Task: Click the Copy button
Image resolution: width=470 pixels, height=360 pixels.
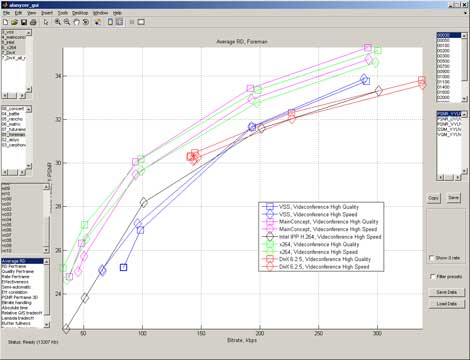Action: (x=433, y=198)
